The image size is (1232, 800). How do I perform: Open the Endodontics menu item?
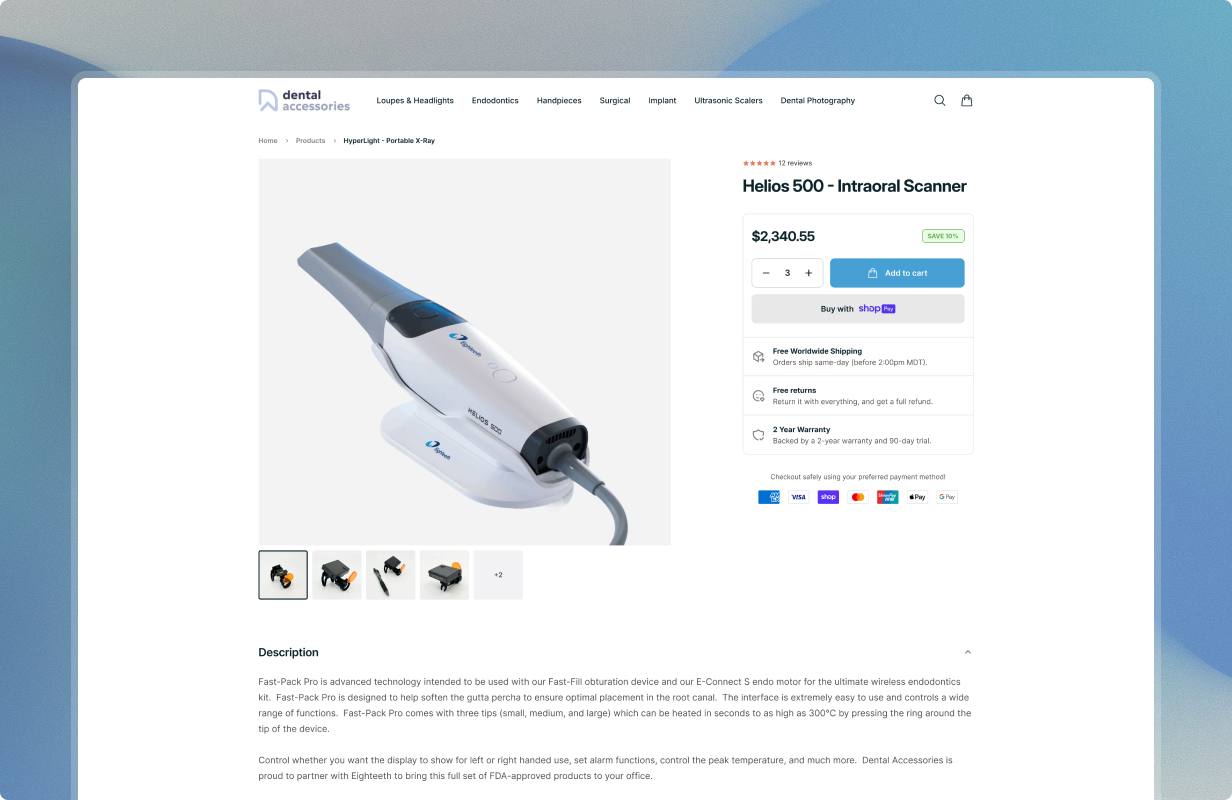[x=495, y=100]
